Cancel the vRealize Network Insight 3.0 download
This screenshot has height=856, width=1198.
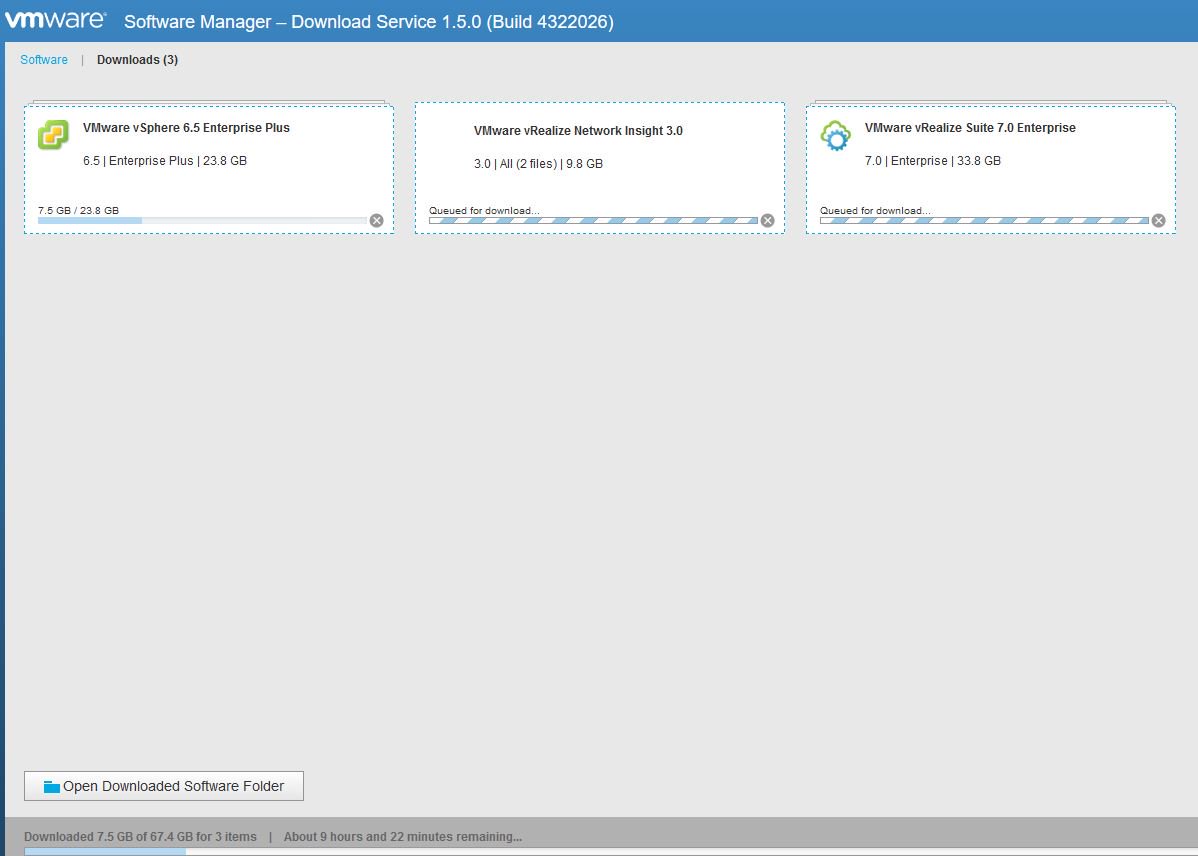tap(768, 220)
